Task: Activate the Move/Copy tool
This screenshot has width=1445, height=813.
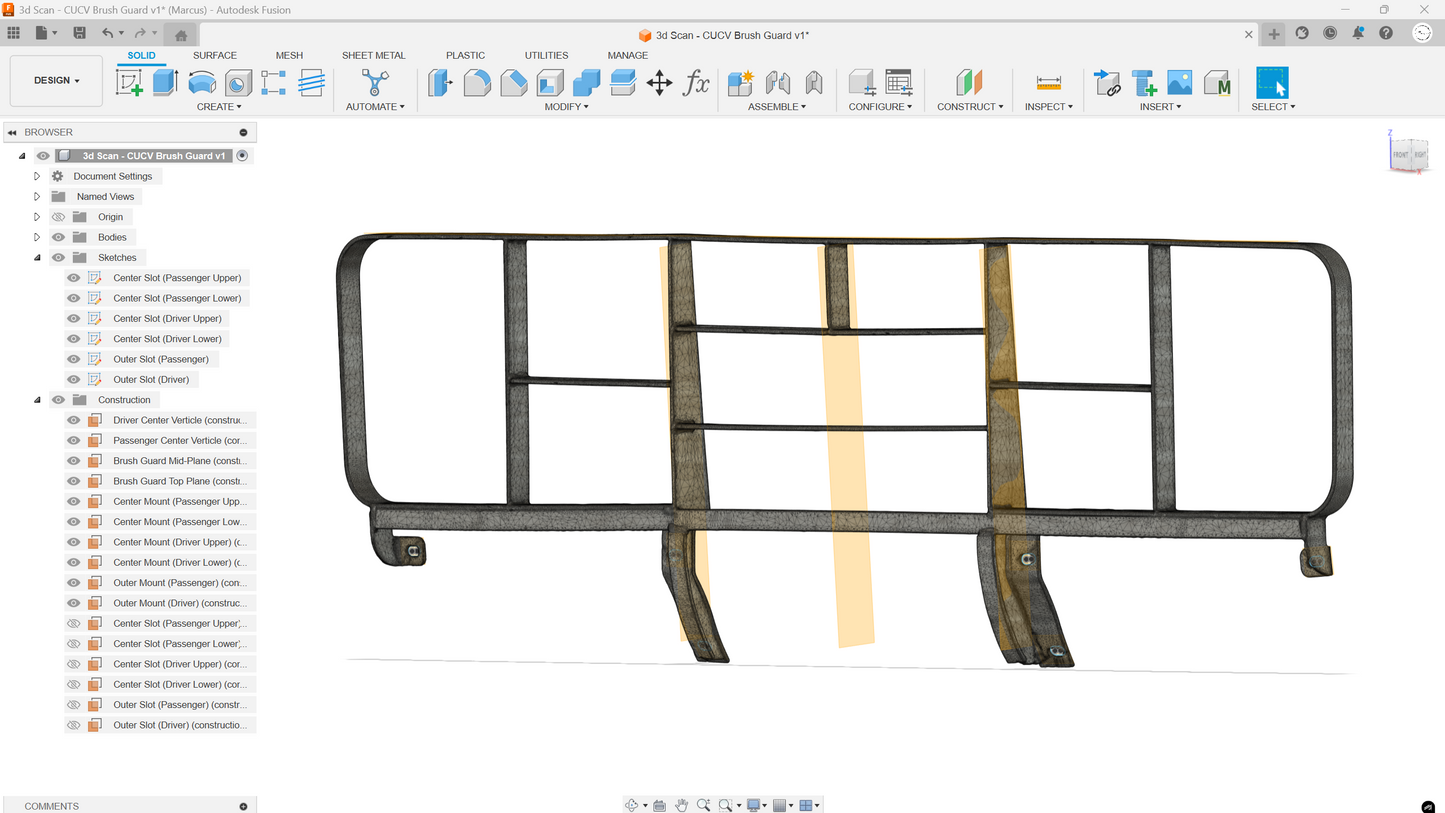Action: pos(659,83)
